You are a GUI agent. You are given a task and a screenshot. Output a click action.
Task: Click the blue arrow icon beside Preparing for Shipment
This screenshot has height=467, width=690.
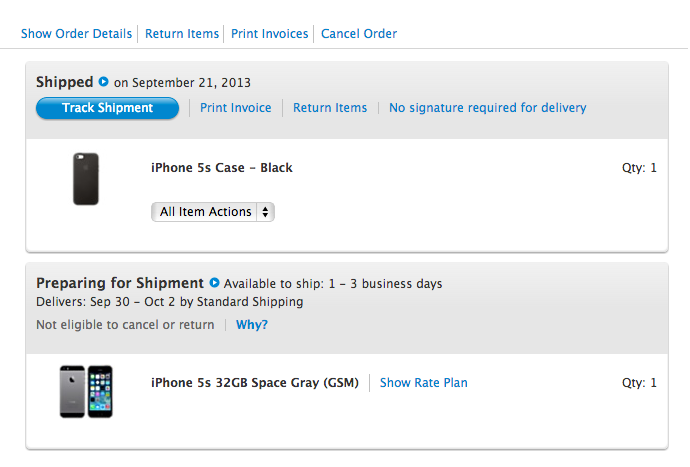(214, 283)
